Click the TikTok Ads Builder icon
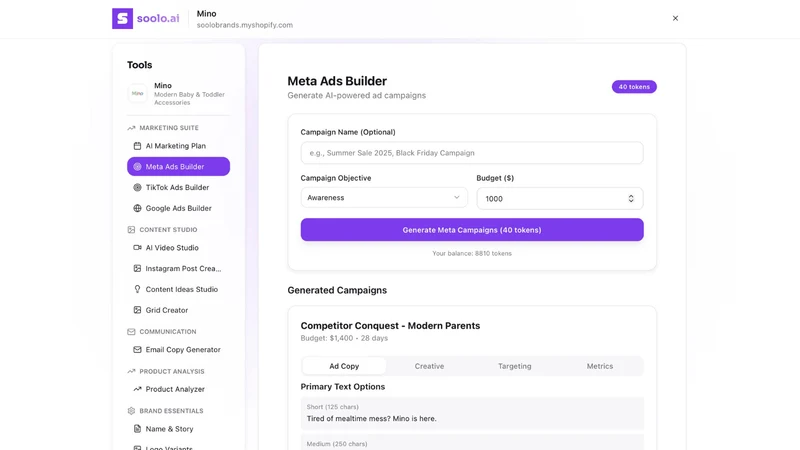This screenshot has height=450, width=800. [137, 188]
